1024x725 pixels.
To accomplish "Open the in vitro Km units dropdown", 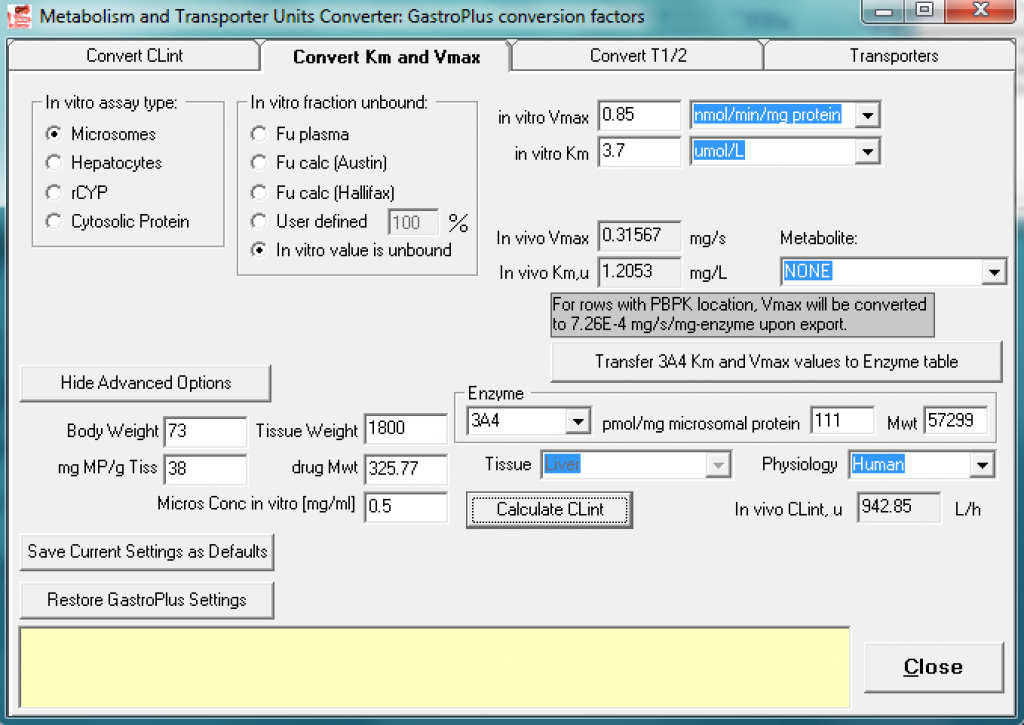I will (867, 152).
